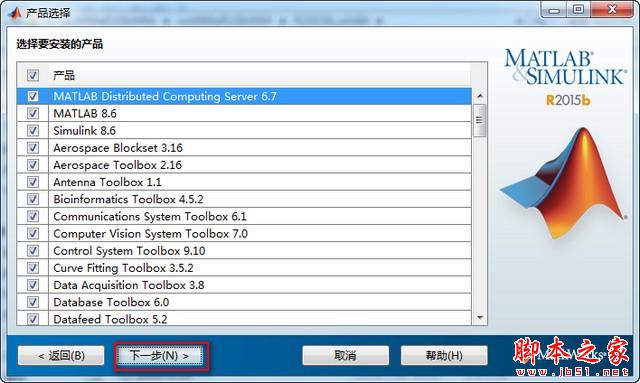Uncheck the MATLAB 8.6 checkbox
Viewport: 640px width, 383px height.
33,113
